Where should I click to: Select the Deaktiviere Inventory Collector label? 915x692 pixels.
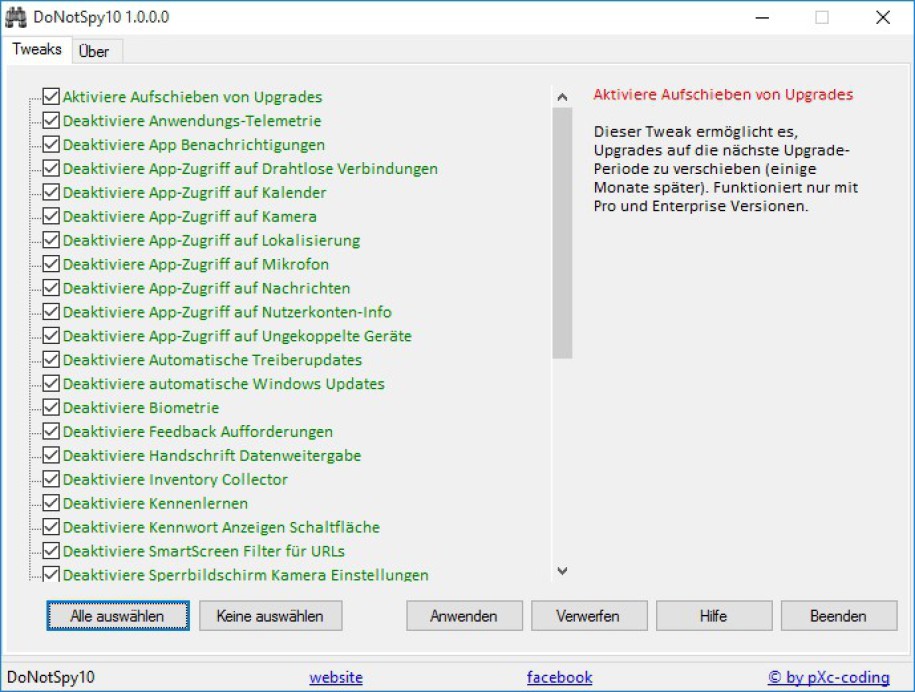tap(175, 480)
